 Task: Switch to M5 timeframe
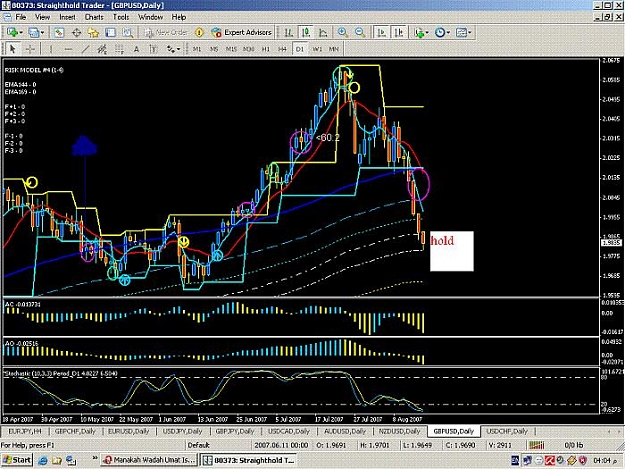point(214,49)
